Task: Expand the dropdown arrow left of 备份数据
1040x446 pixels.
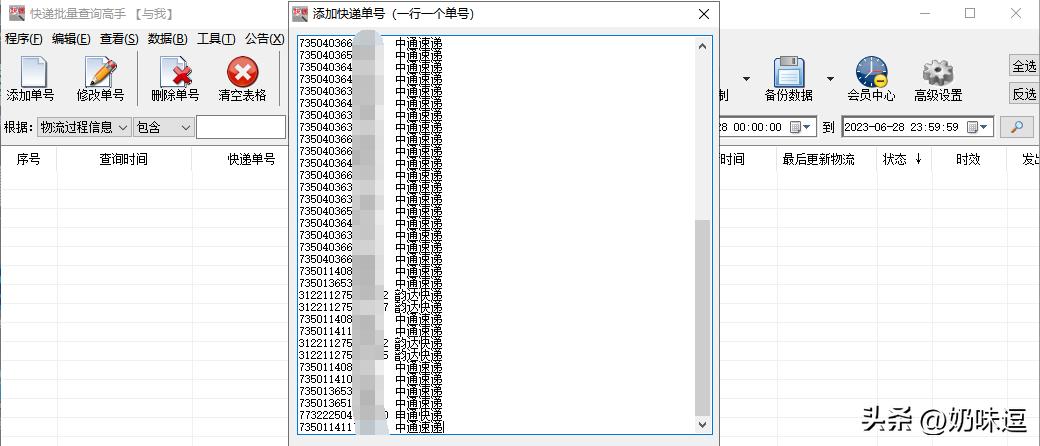Action: pyautogui.click(x=746, y=79)
